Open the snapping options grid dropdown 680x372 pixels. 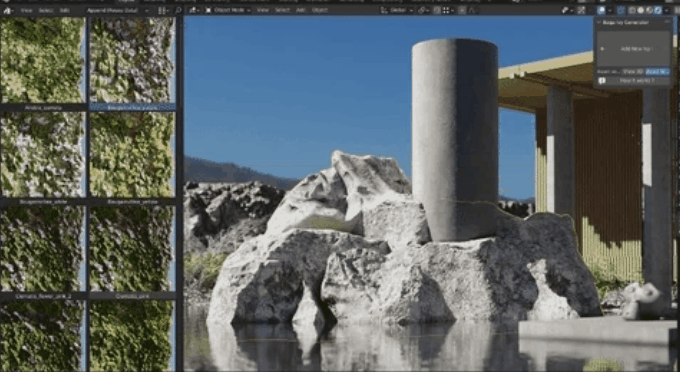[447, 10]
